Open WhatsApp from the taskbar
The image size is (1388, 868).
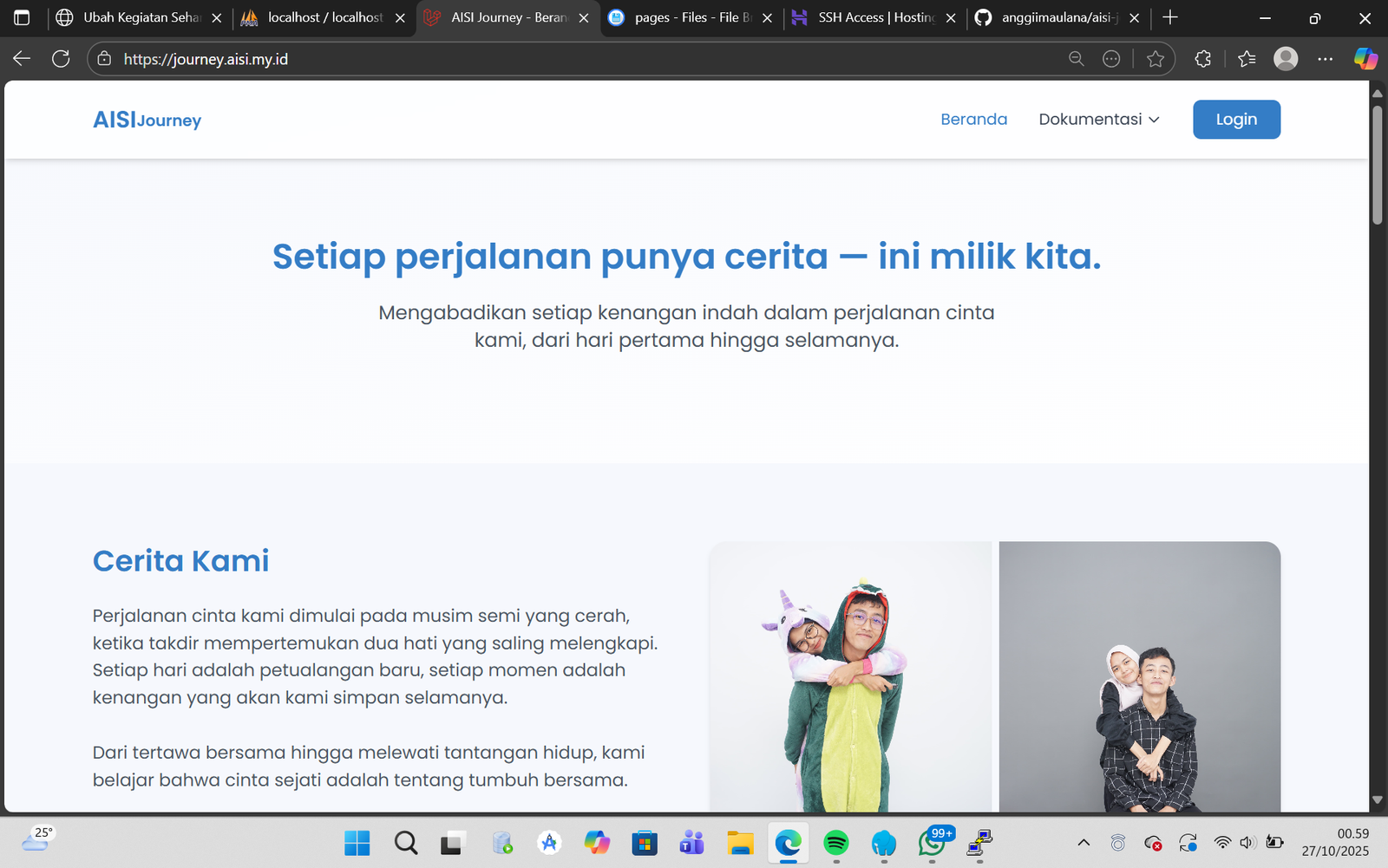[931, 842]
